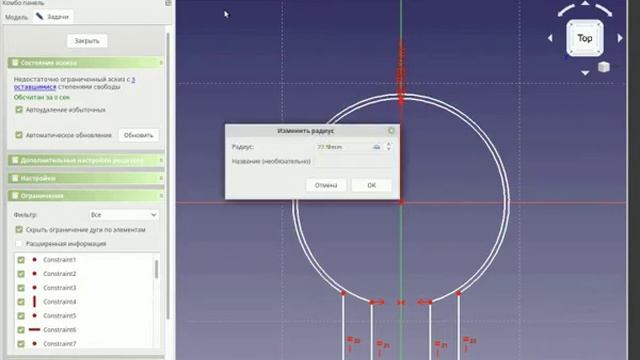Expand Дополнительные настройки решателя section

(x=85, y=160)
